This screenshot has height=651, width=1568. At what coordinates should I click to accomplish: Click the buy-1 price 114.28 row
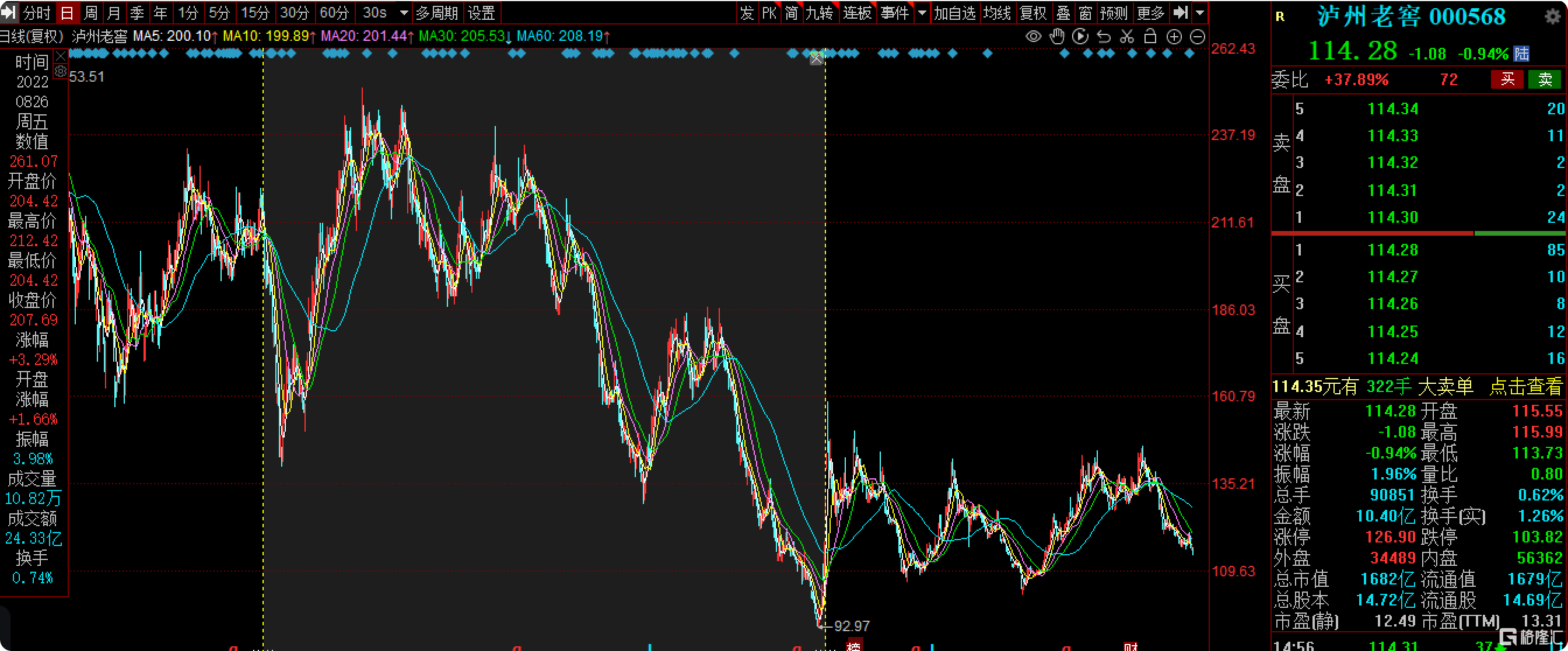tap(1419, 250)
